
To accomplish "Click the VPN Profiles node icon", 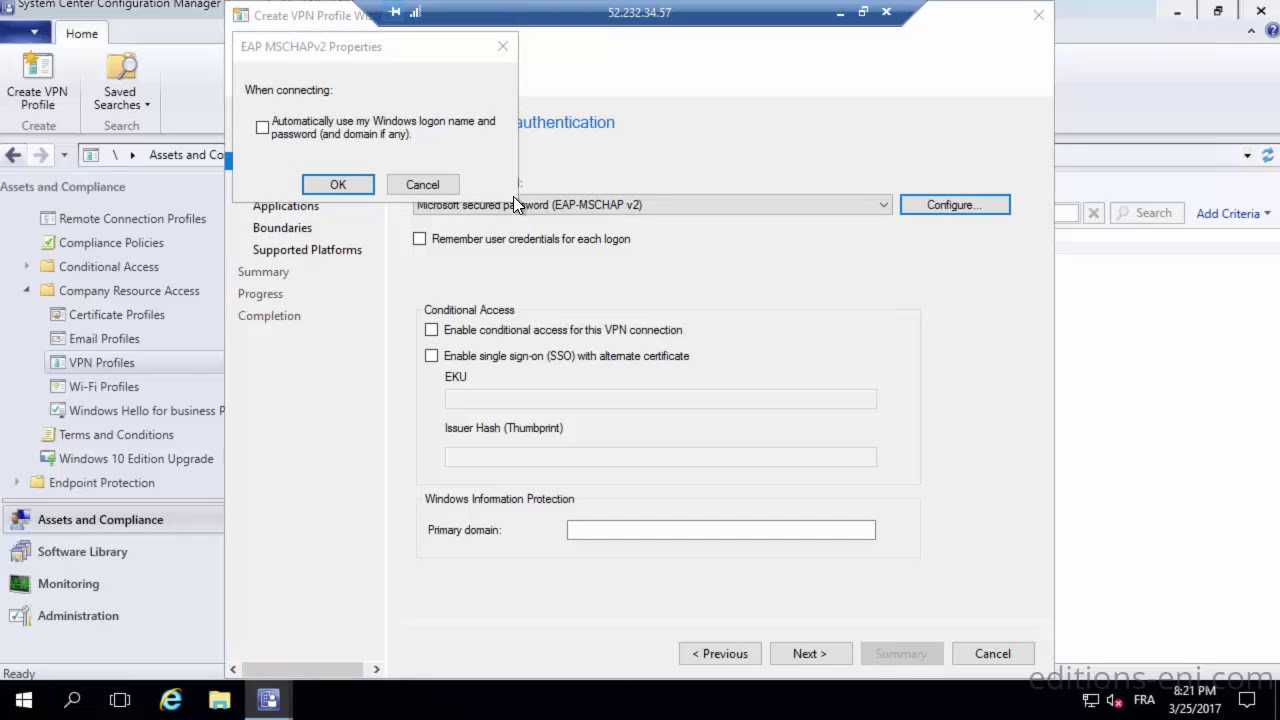I will tap(57, 363).
